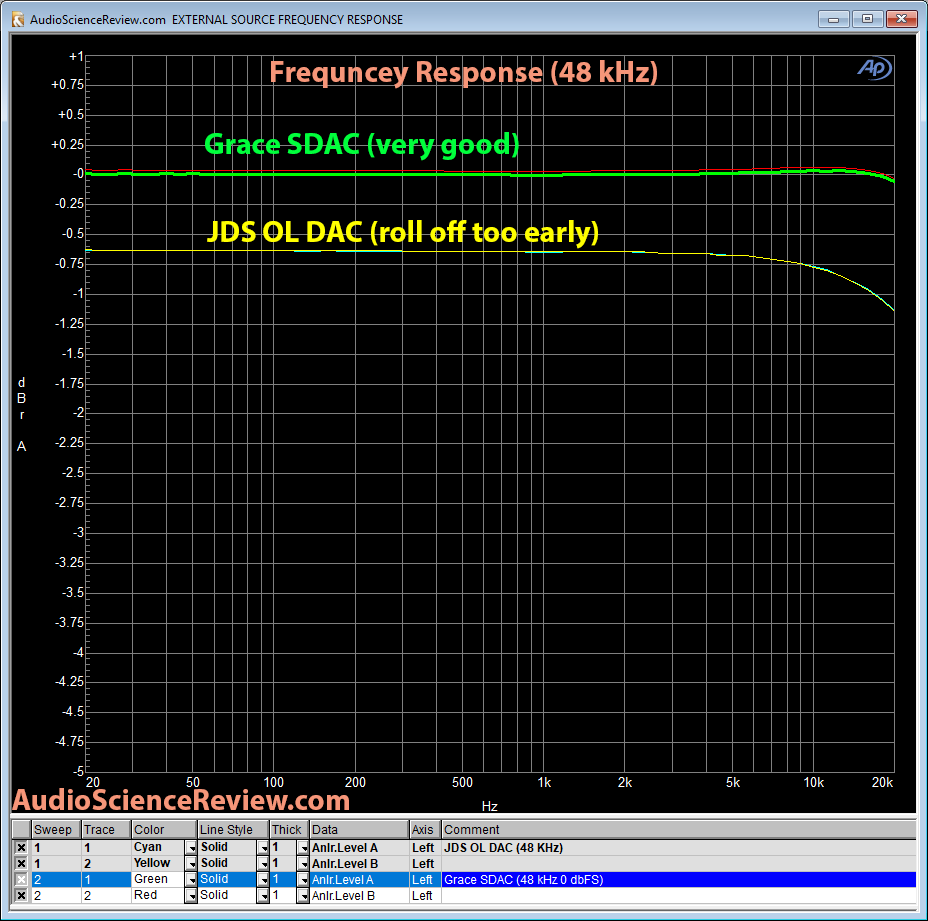This screenshot has width=928, height=921.
Task: Open color dropdown for the Green trace
Action: tap(191, 880)
